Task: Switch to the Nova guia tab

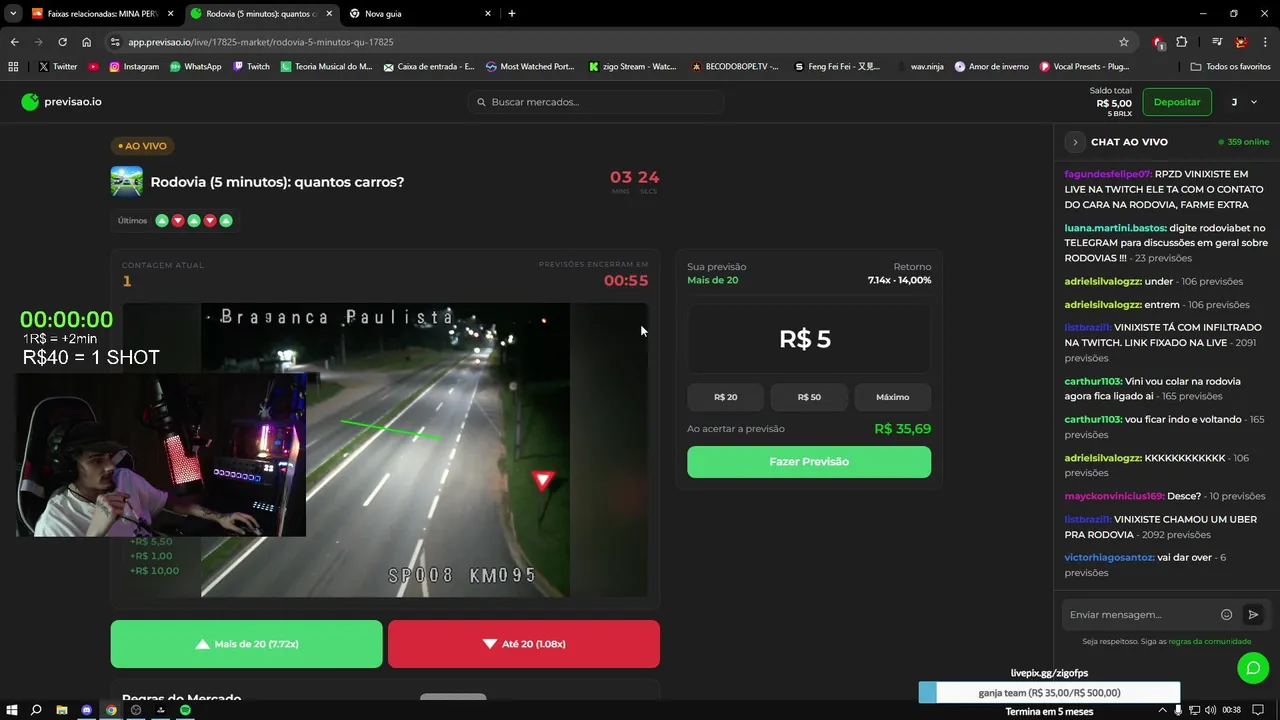Action: 420,14
